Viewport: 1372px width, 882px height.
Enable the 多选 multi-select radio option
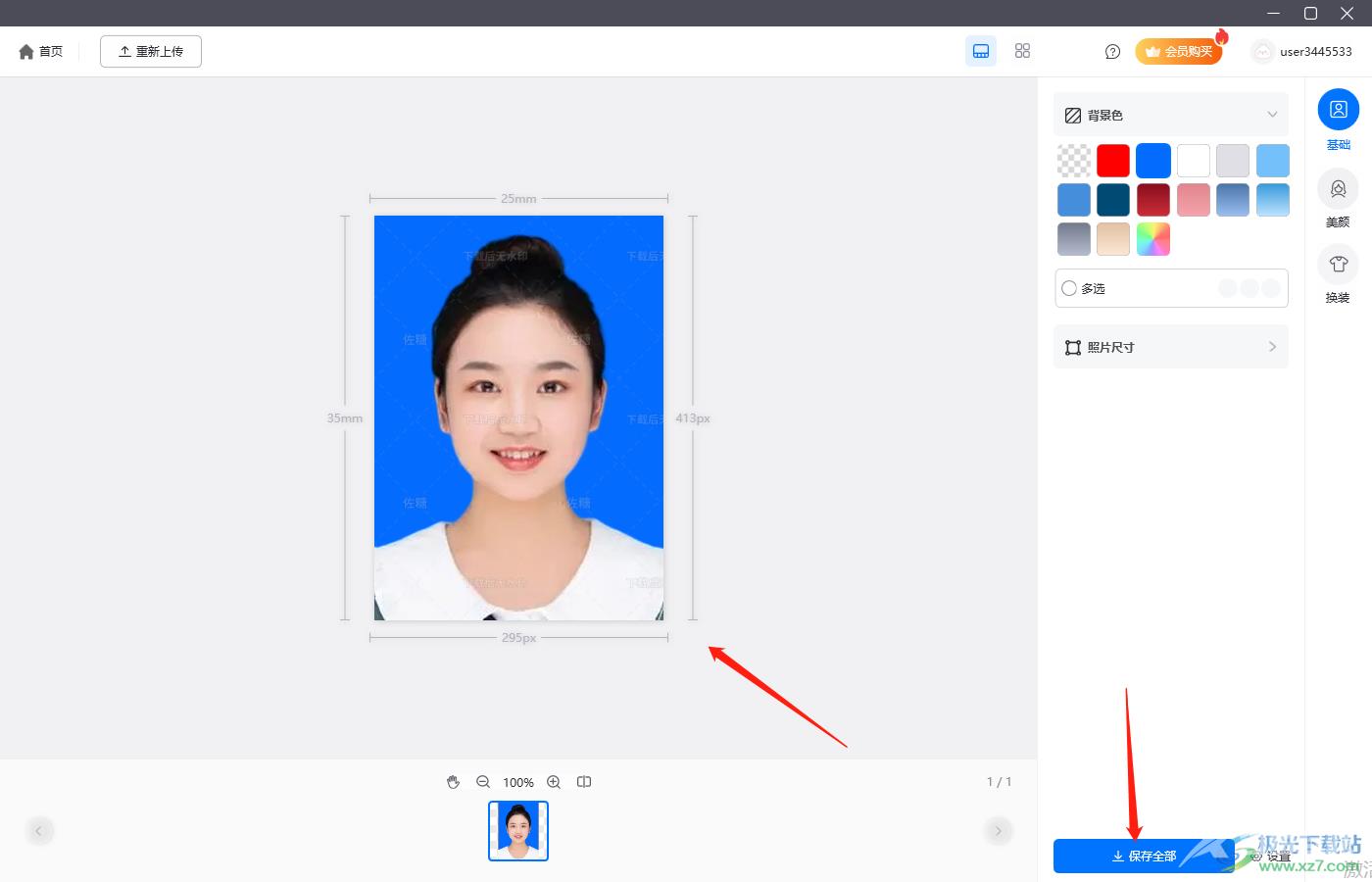(1069, 288)
